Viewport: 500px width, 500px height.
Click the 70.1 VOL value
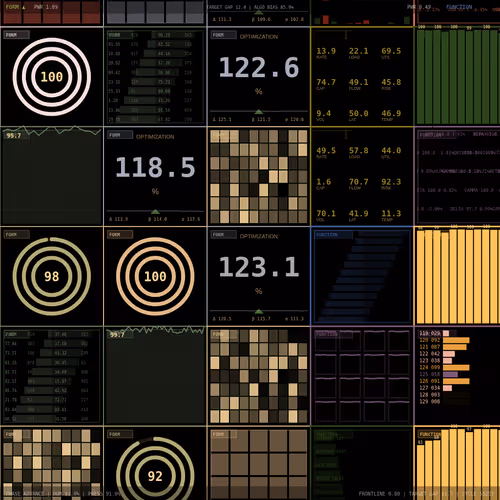[326, 213]
